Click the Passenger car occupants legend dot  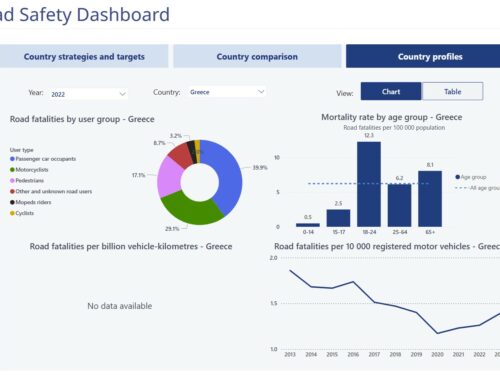(x=12, y=159)
